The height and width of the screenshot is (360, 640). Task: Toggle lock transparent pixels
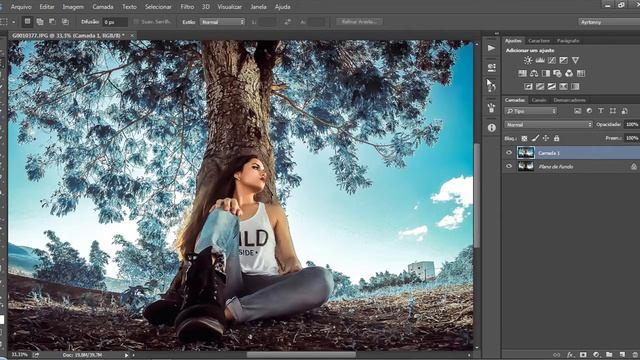524,138
